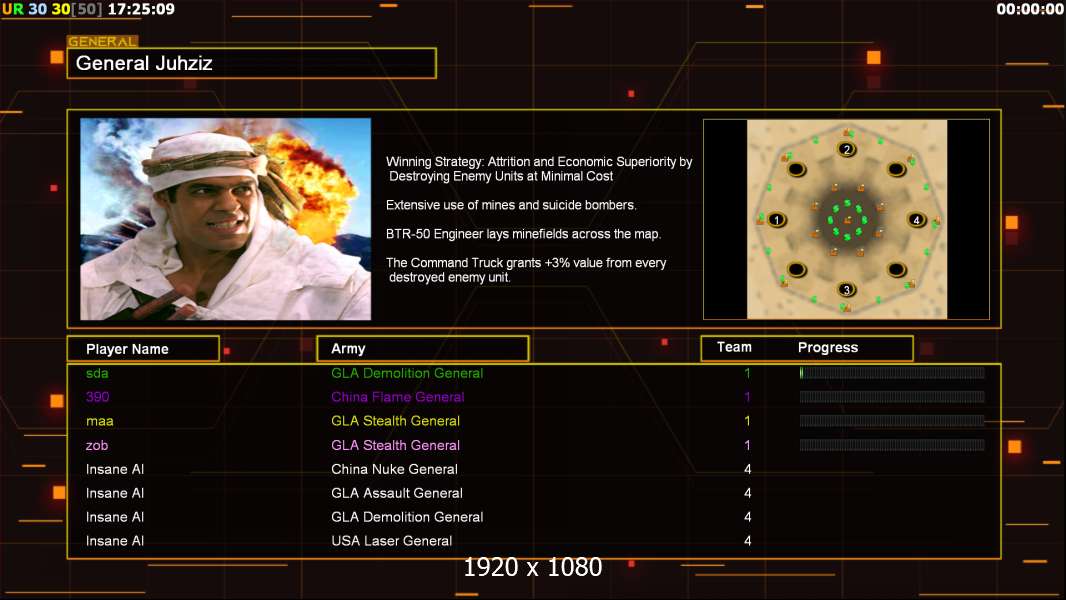Select Insane AI name in China Nuke row

click(x=115, y=469)
